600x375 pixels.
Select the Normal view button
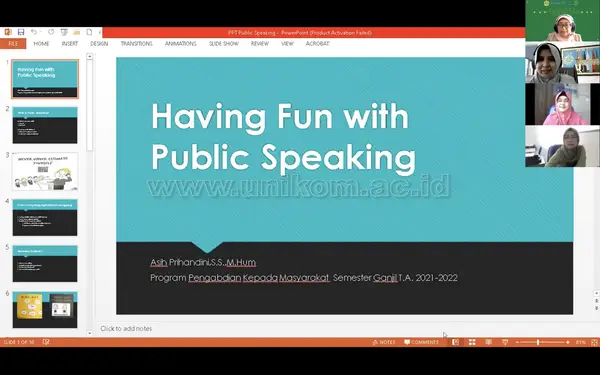pyautogui.click(x=455, y=342)
